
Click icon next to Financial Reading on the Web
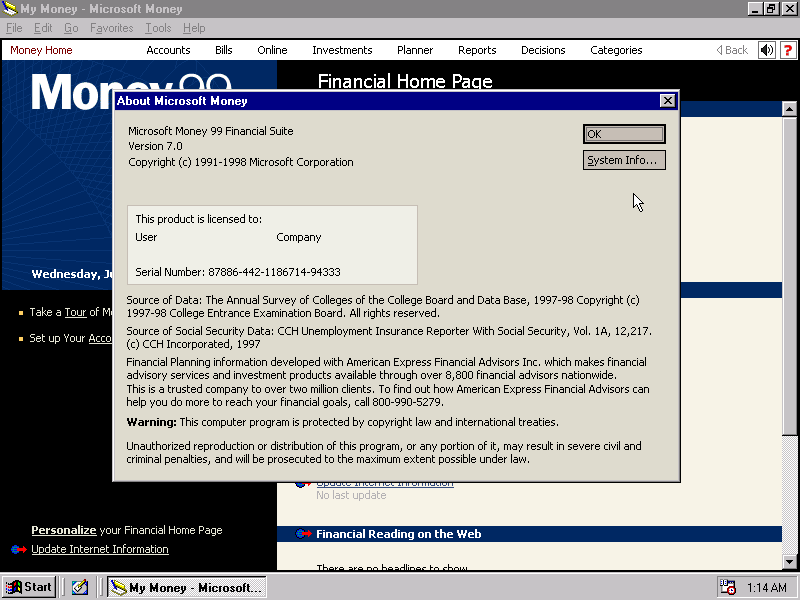(304, 534)
